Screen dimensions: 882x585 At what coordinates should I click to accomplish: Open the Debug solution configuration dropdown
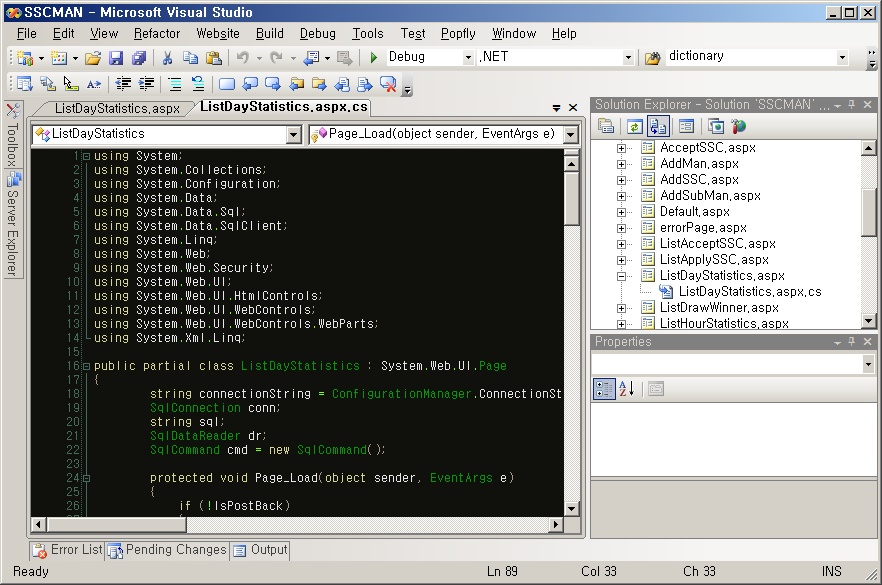pos(468,57)
